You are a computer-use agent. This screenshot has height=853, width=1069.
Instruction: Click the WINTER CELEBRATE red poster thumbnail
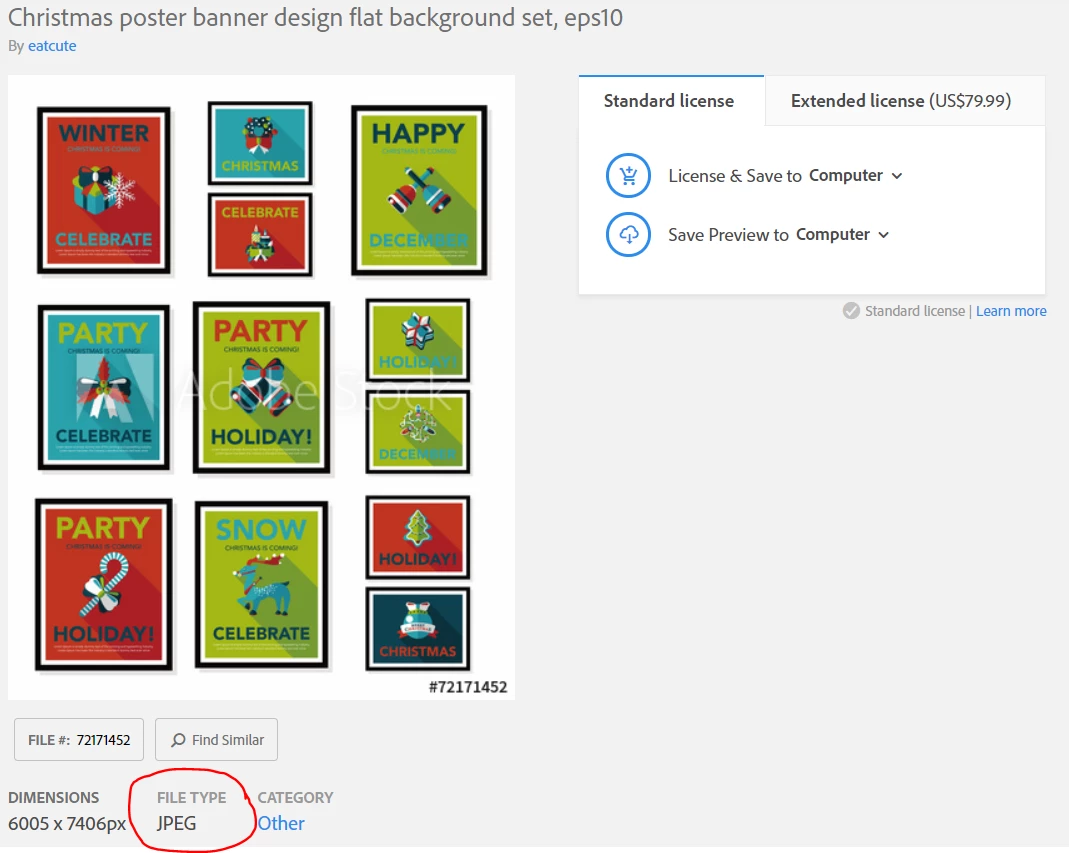pos(104,190)
